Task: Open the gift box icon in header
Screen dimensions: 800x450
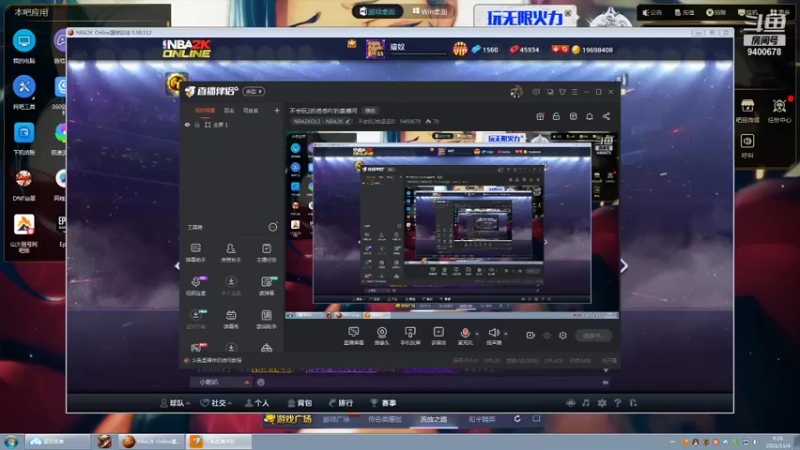Action: (x=540, y=116)
